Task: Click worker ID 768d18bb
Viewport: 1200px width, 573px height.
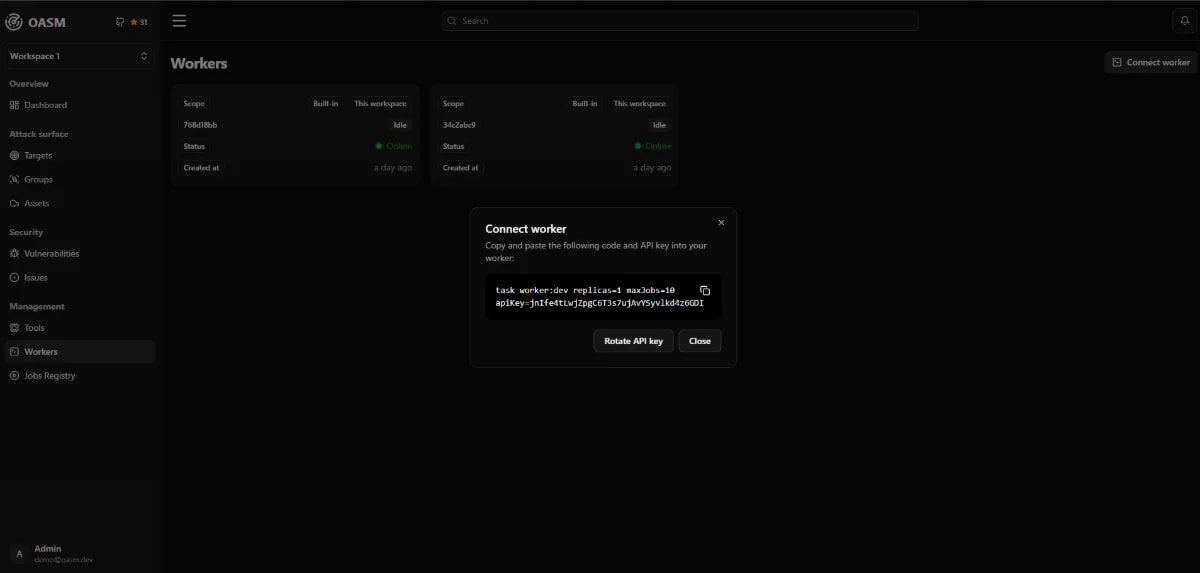Action: pyautogui.click(x=200, y=125)
